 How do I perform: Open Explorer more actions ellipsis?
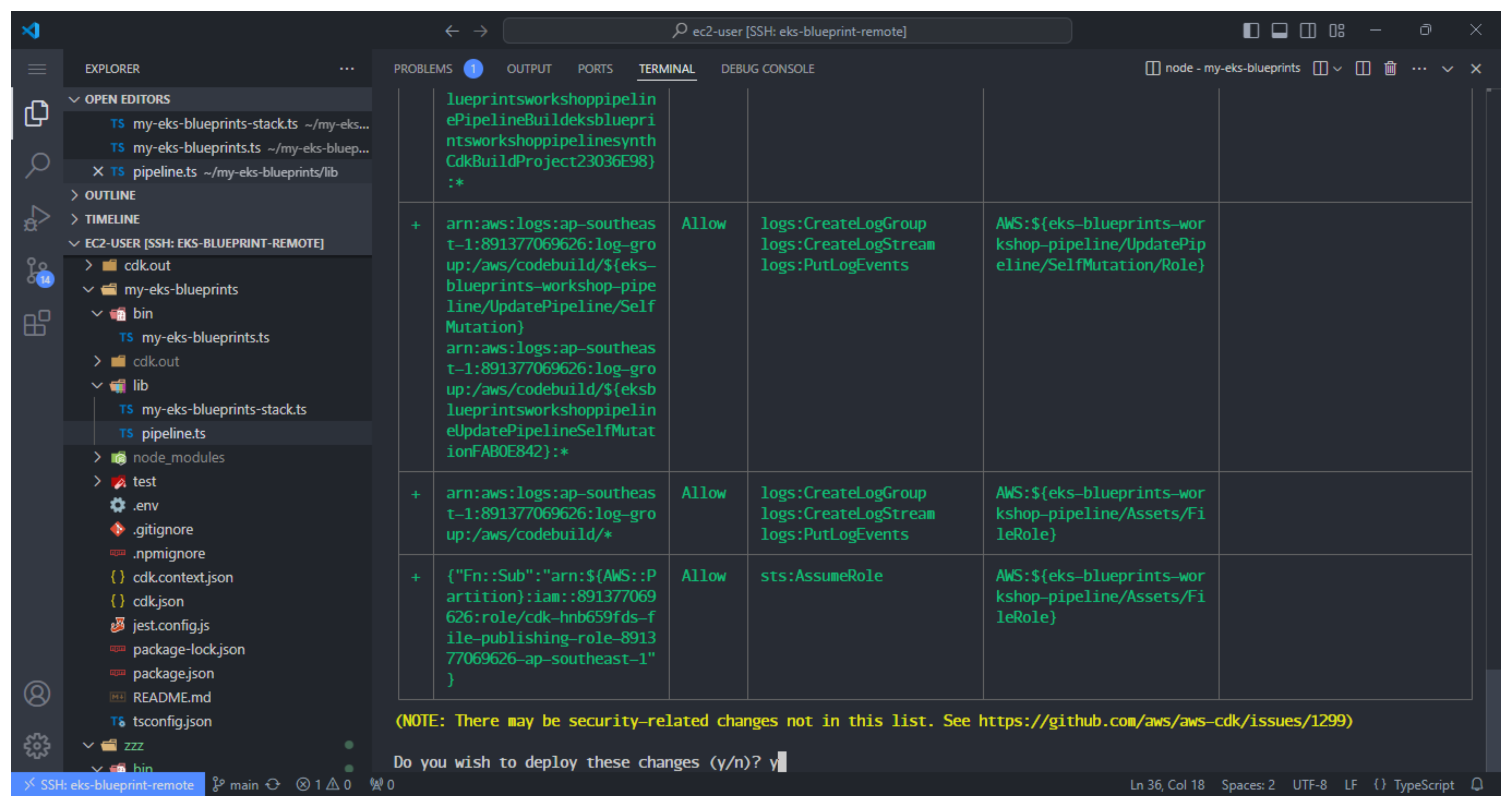[347, 69]
